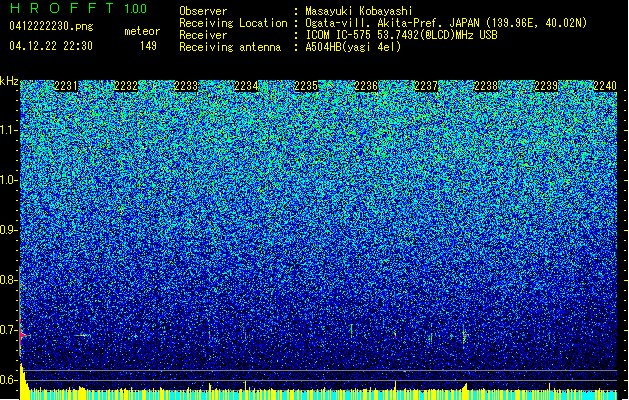This screenshot has width=629, height=400.
Task: Click the 0.9 kHz axis tick label
Action: [x=8, y=230]
